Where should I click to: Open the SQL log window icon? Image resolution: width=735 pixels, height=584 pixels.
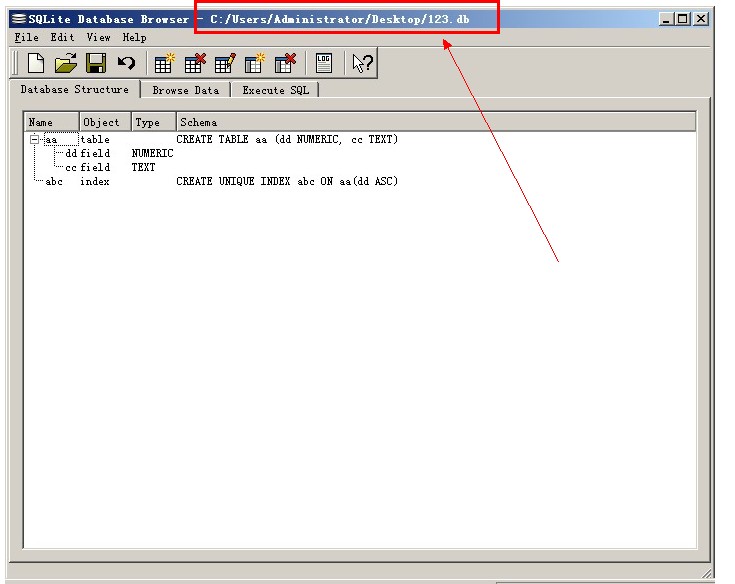(323, 64)
